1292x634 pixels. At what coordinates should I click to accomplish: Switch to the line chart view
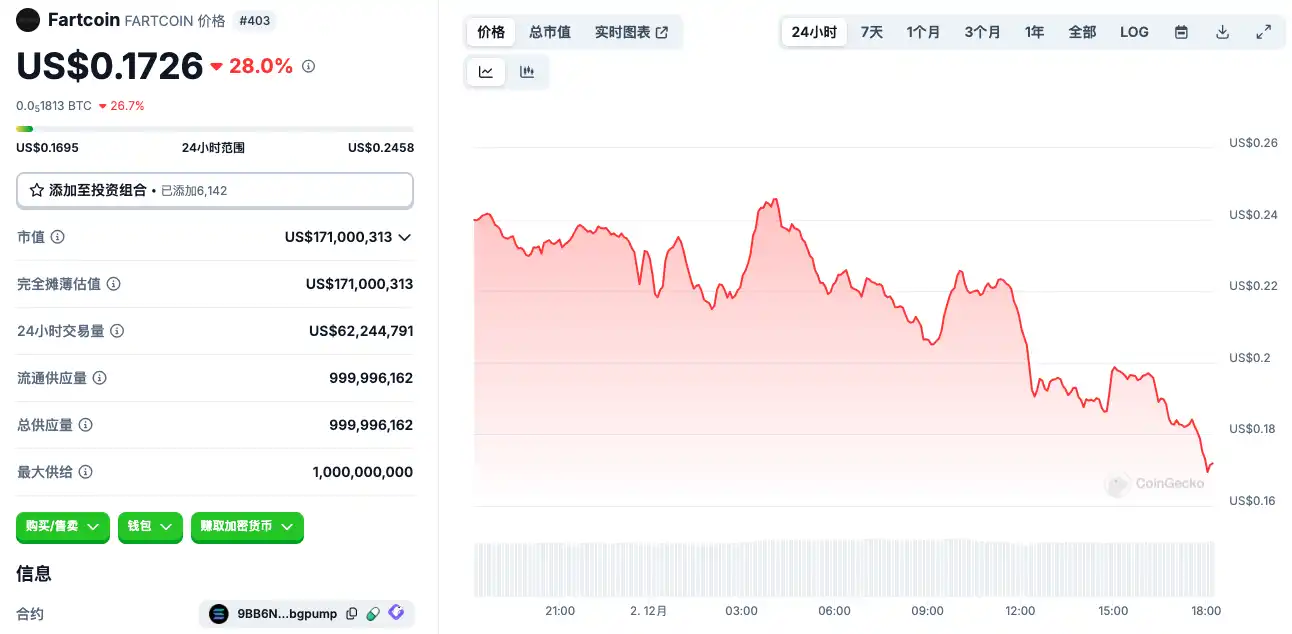pos(486,72)
